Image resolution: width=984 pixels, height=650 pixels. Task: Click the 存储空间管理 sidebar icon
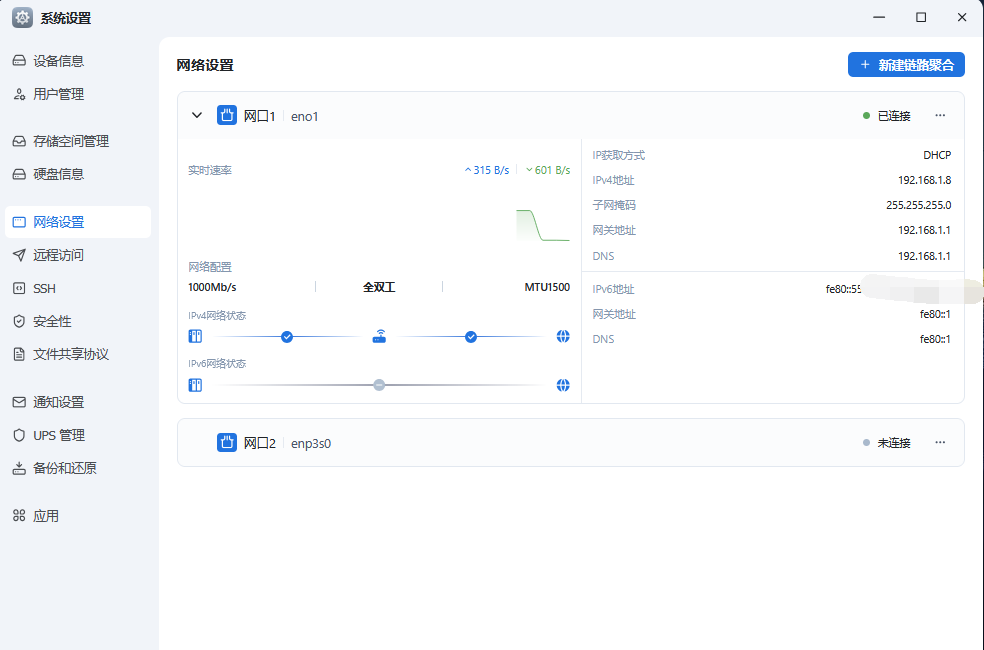pyautogui.click(x=19, y=141)
